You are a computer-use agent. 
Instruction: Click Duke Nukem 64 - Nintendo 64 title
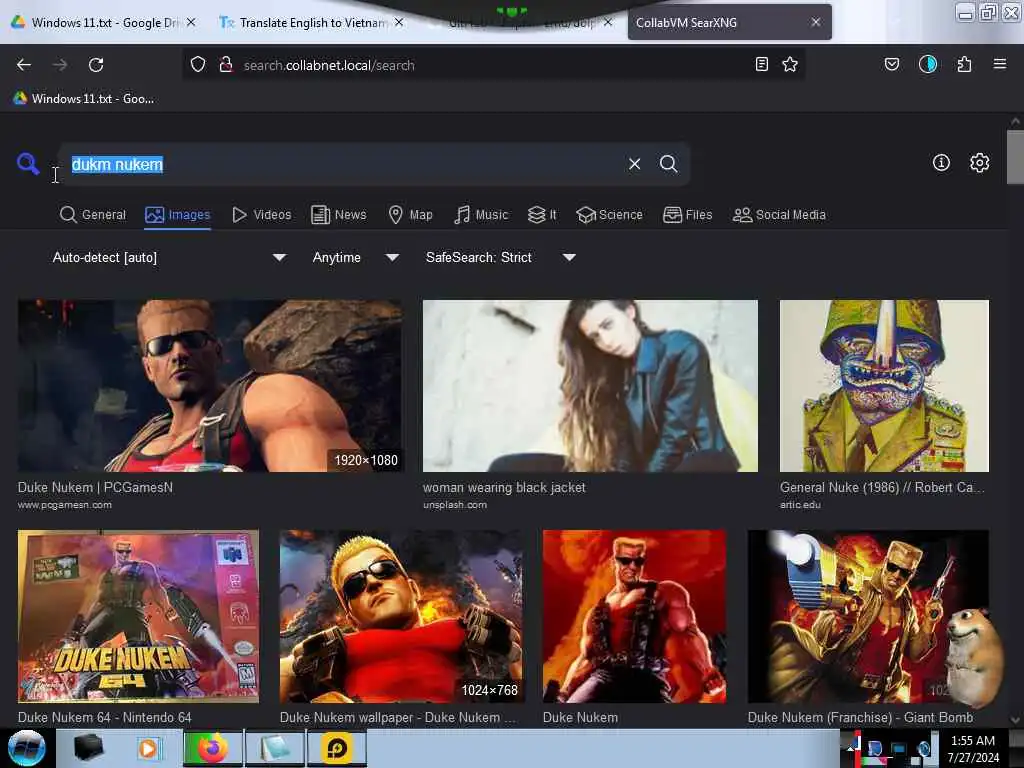[x=104, y=717]
